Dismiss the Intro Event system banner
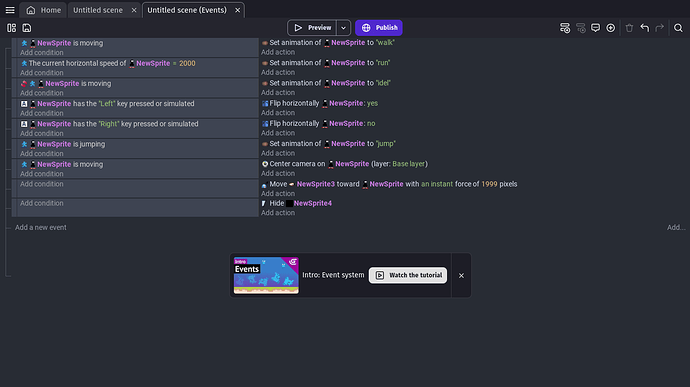This screenshot has height=387, width=690. coord(461,276)
